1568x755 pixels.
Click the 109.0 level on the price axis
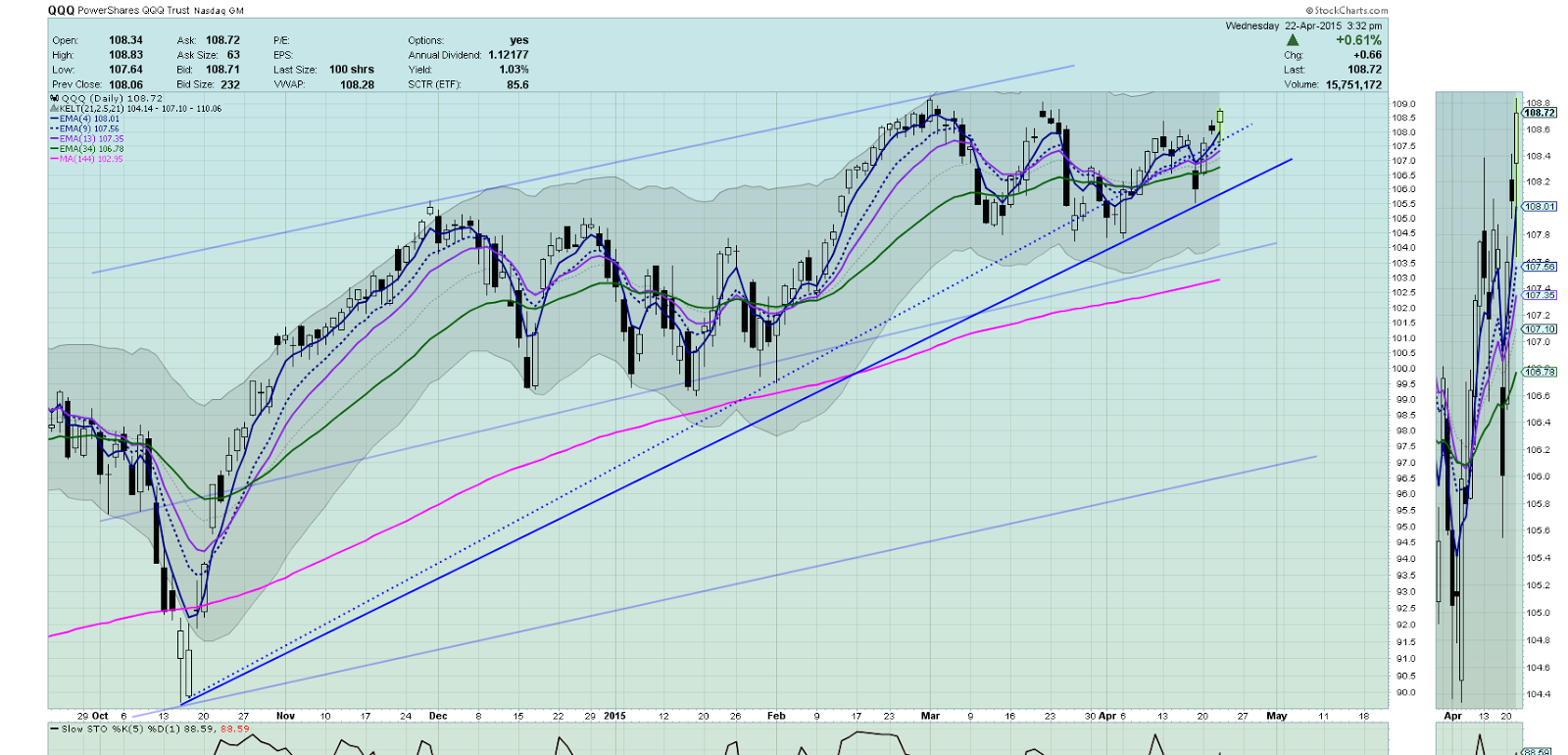pos(1403,104)
